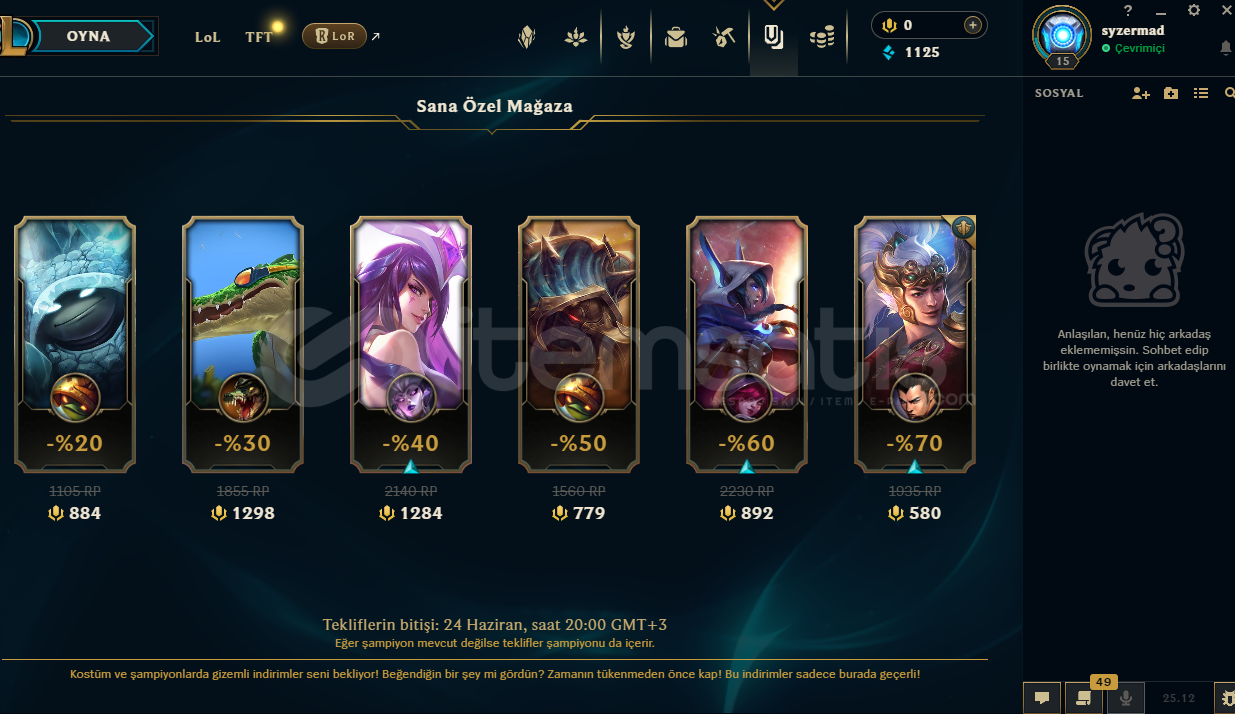The height and width of the screenshot is (714, 1235).
Task: Open the Store coins icon
Action: click(822, 38)
